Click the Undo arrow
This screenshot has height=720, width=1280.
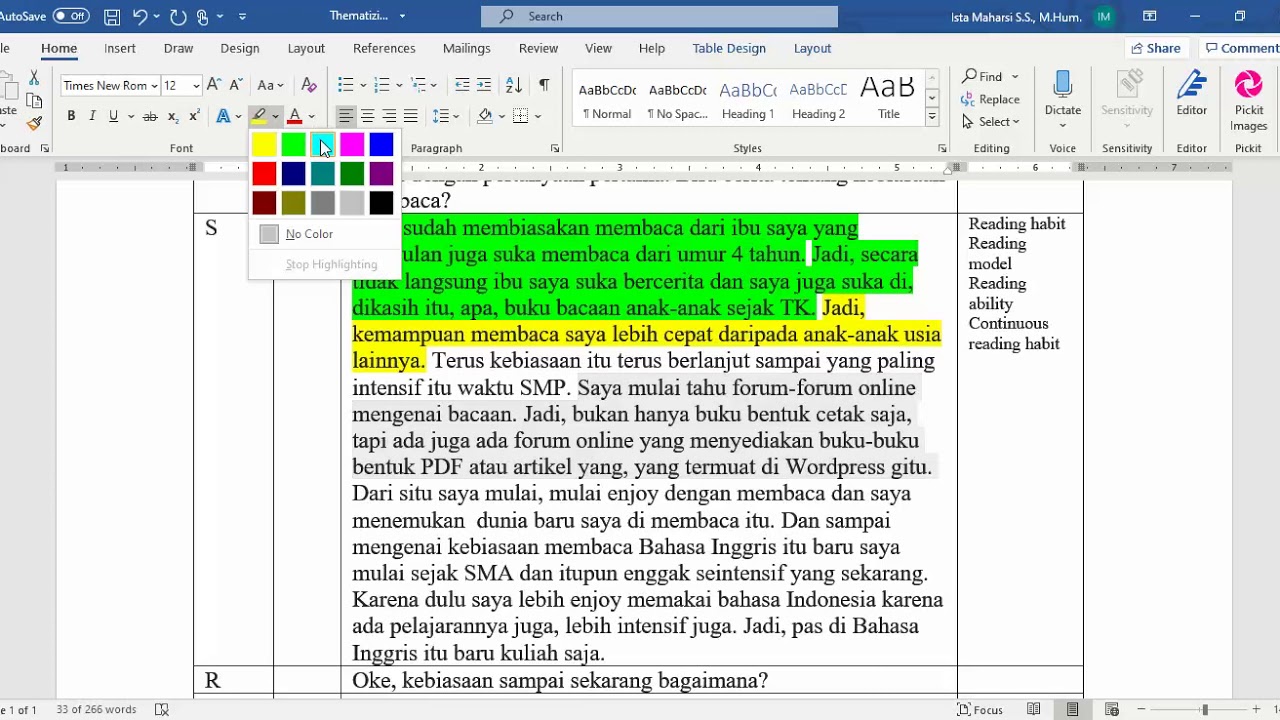(x=140, y=16)
